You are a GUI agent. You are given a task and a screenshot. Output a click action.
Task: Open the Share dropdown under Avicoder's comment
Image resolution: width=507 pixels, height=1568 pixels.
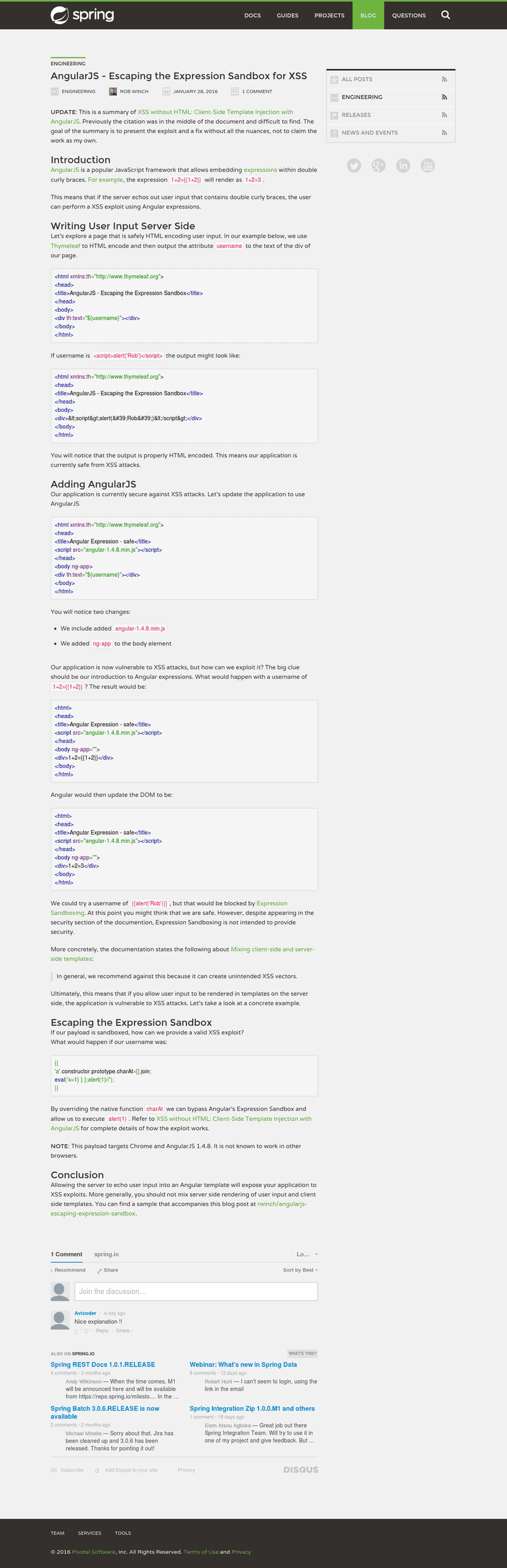(124, 1330)
